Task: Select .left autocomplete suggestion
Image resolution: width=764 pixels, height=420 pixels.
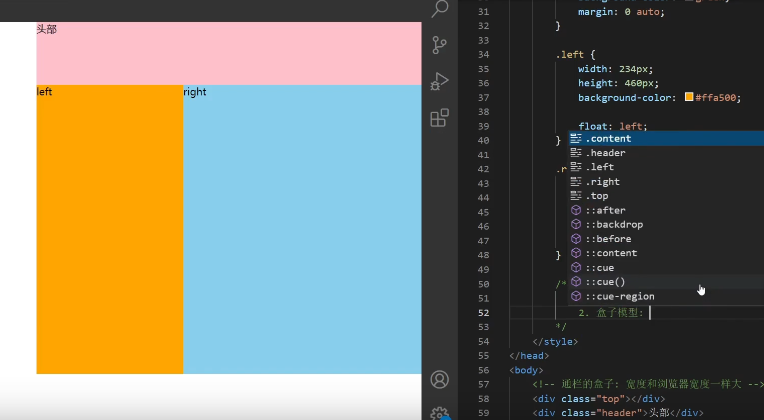Action: pyautogui.click(x=667, y=167)
